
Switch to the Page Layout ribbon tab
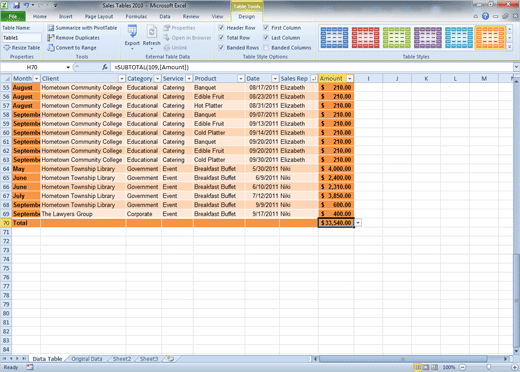point(99,16)
